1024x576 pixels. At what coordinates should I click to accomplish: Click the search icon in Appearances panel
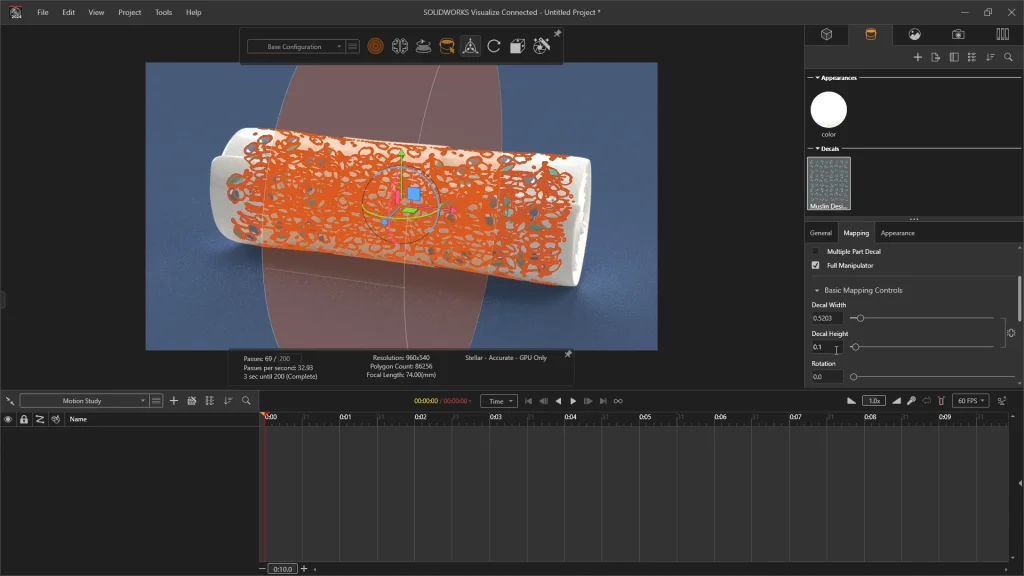click(1008, 57)
